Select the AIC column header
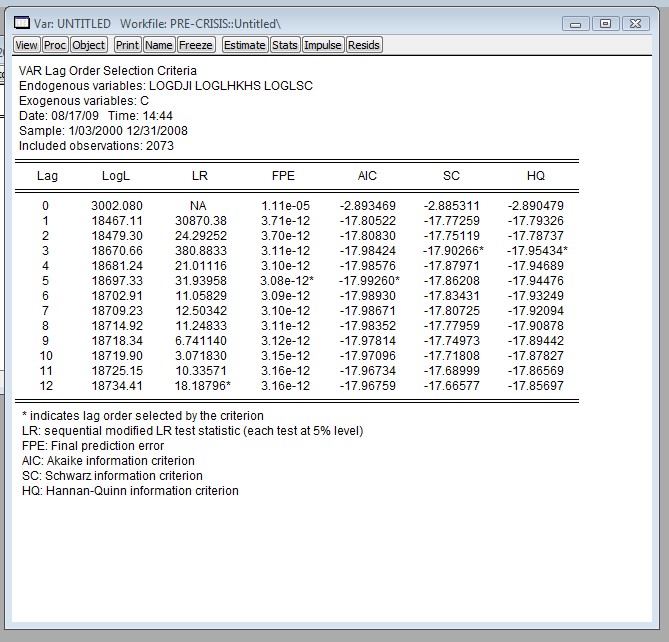 pyautogui.click(x=367, y=176)
